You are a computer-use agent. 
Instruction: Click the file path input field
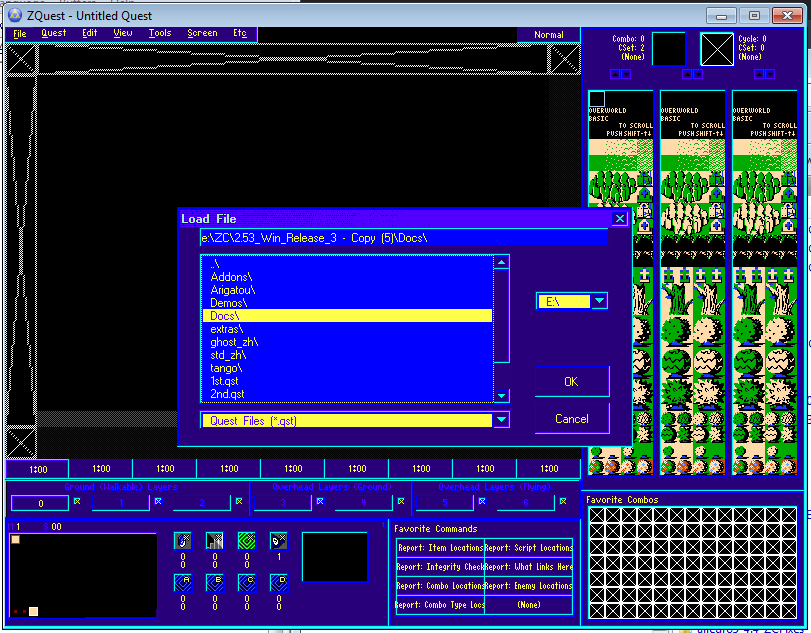point(404,238)
